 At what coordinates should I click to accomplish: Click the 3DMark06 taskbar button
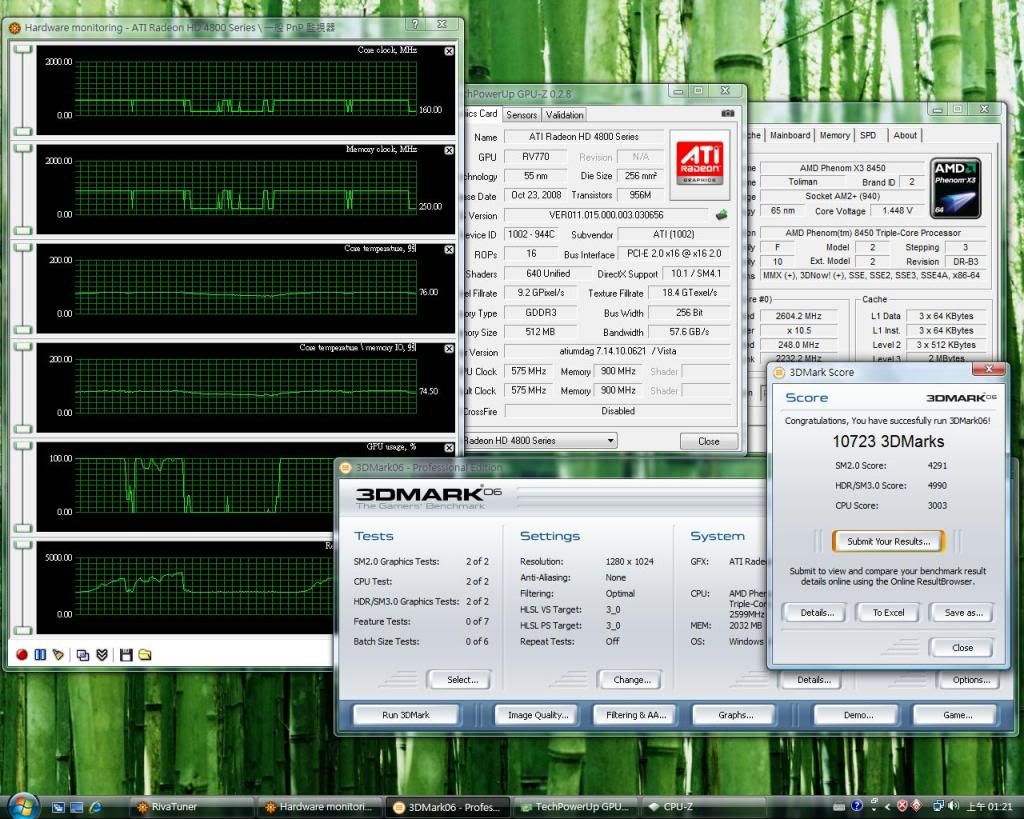pyautogui.click(x=447, y=807)
